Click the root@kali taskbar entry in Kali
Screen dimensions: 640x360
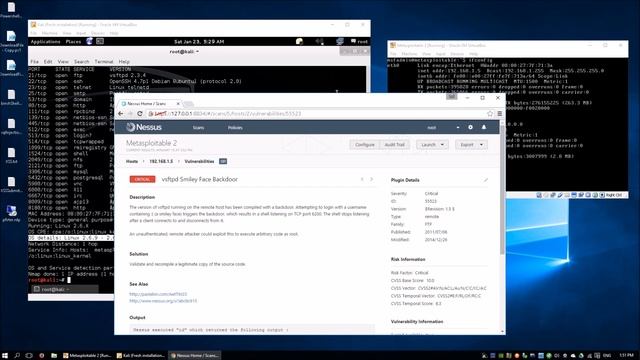pos(64,289)
